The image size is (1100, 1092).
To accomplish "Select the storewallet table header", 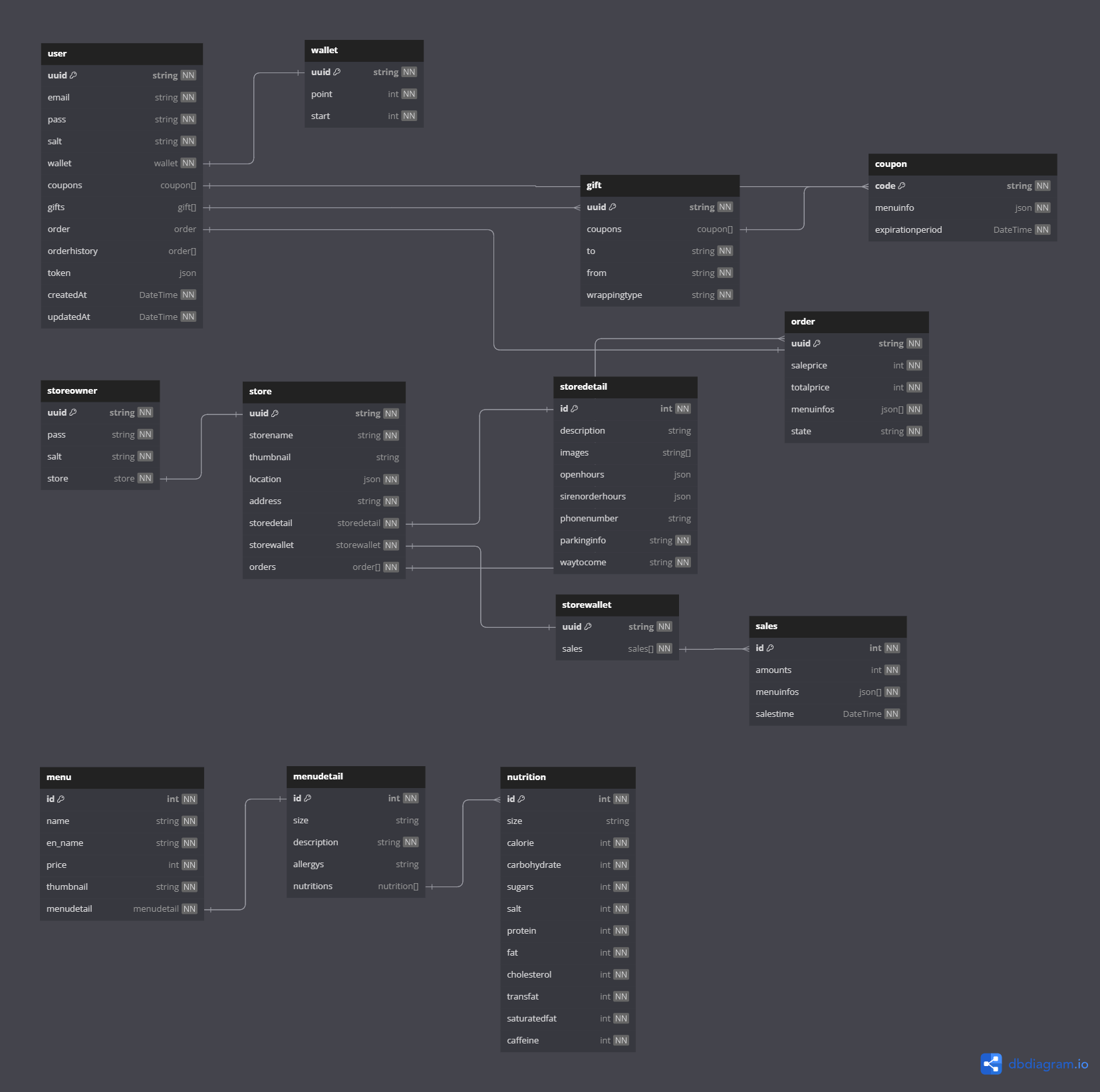I will click(x=617, y=605).
